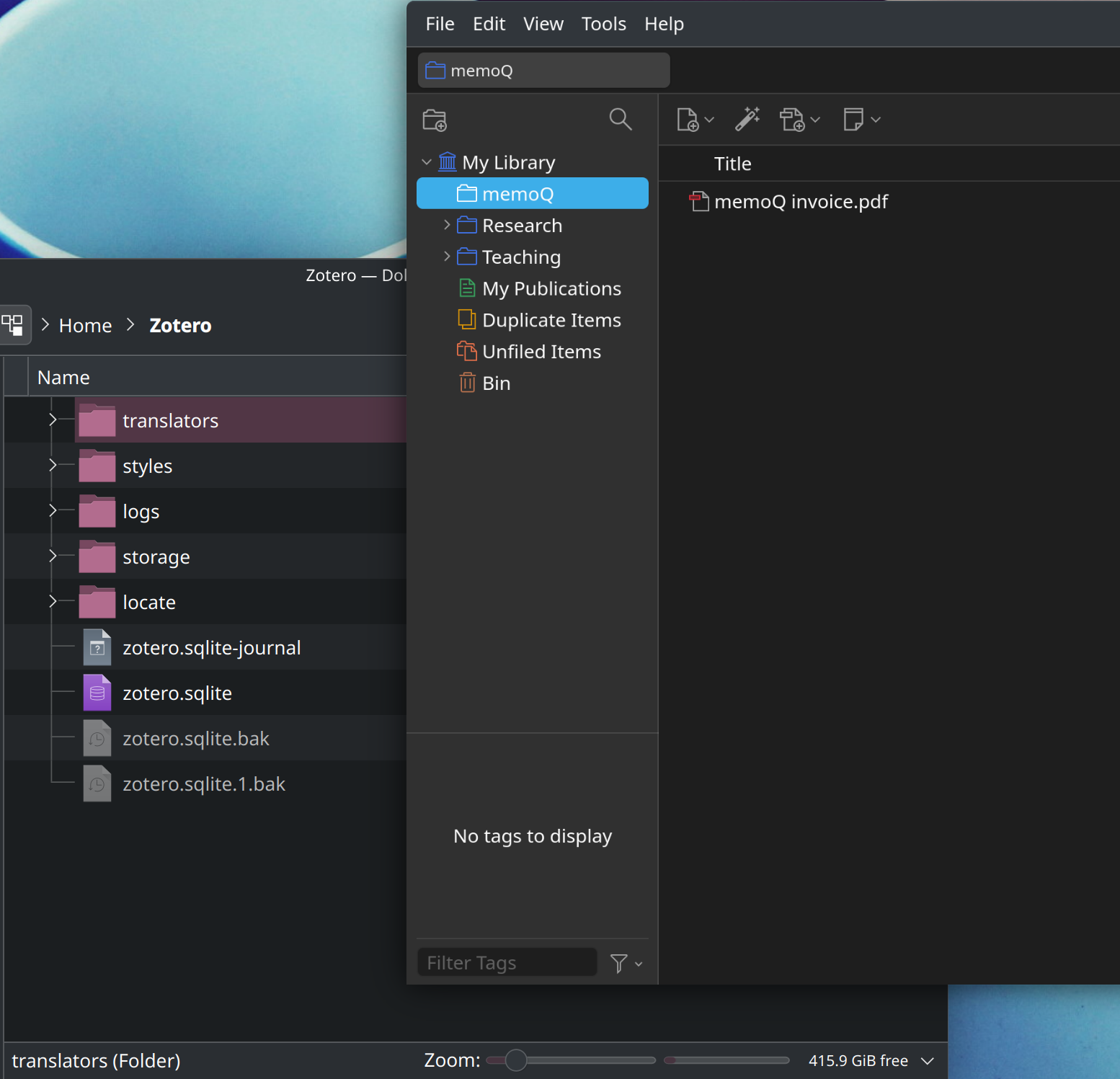Select zotero.sqlite file name in Dolphin
This screenshot has height=1079, width=1120.
177,693
